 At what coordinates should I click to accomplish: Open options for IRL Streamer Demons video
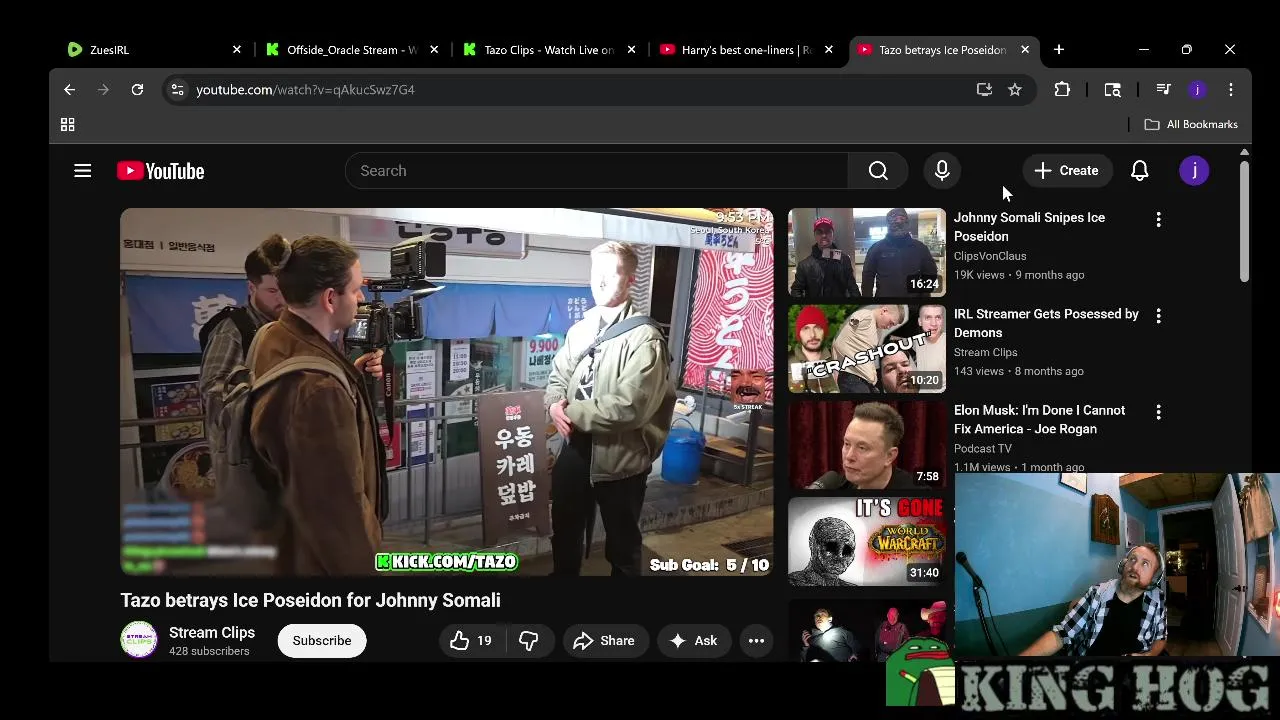pyautogui.click(x=1158, y=316)
